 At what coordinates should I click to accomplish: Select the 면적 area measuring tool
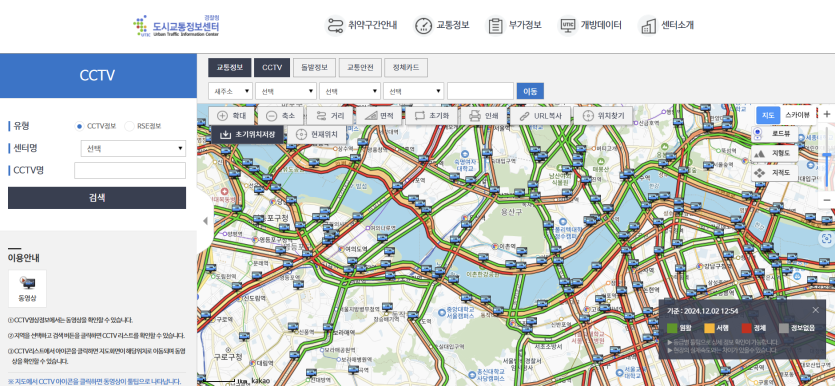(379, 116)
